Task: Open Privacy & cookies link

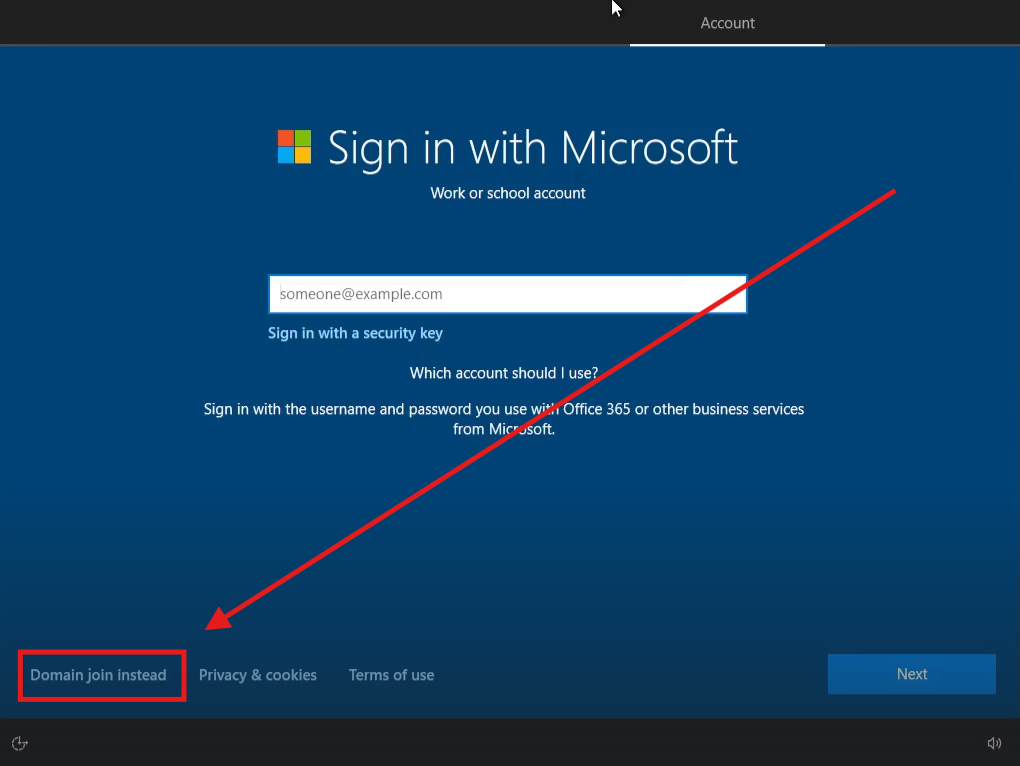Action: point(258,675)
